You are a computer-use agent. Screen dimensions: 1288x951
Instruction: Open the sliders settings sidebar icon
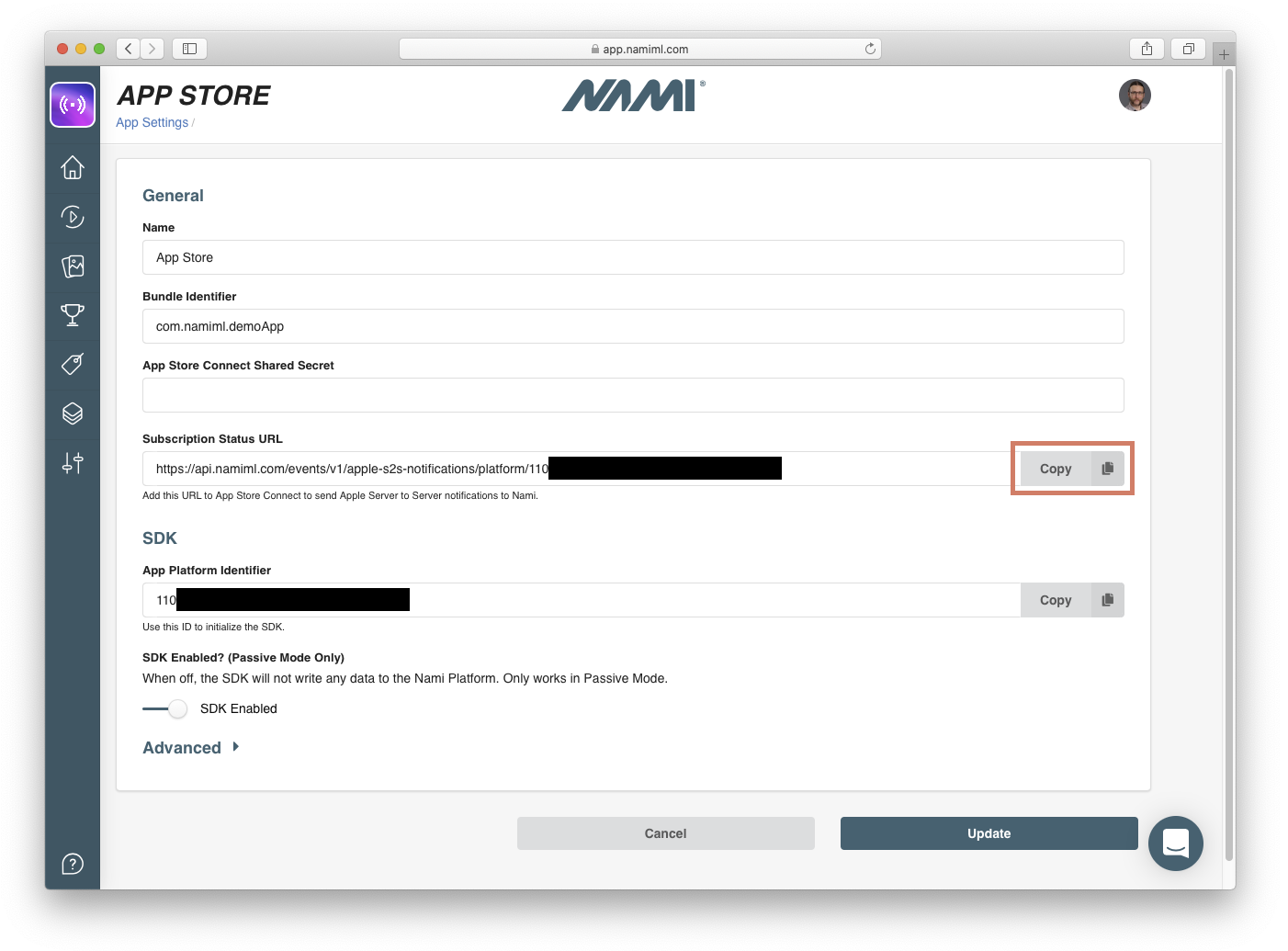[x=73, y=463]
